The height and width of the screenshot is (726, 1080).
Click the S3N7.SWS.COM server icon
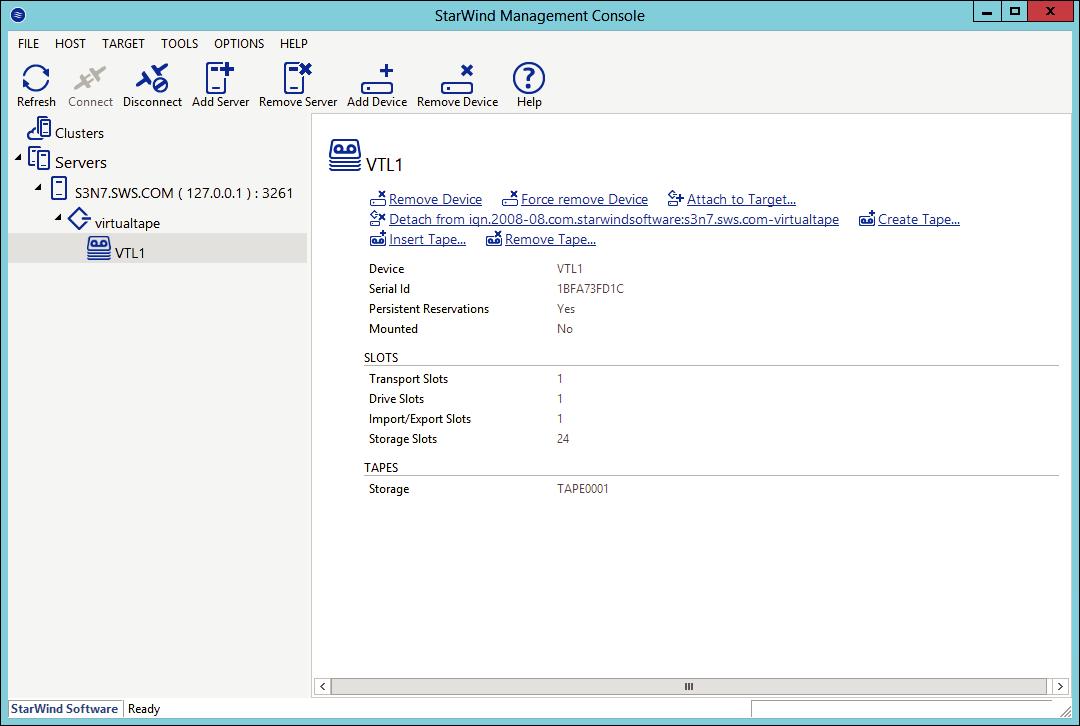tap(59, 188)
